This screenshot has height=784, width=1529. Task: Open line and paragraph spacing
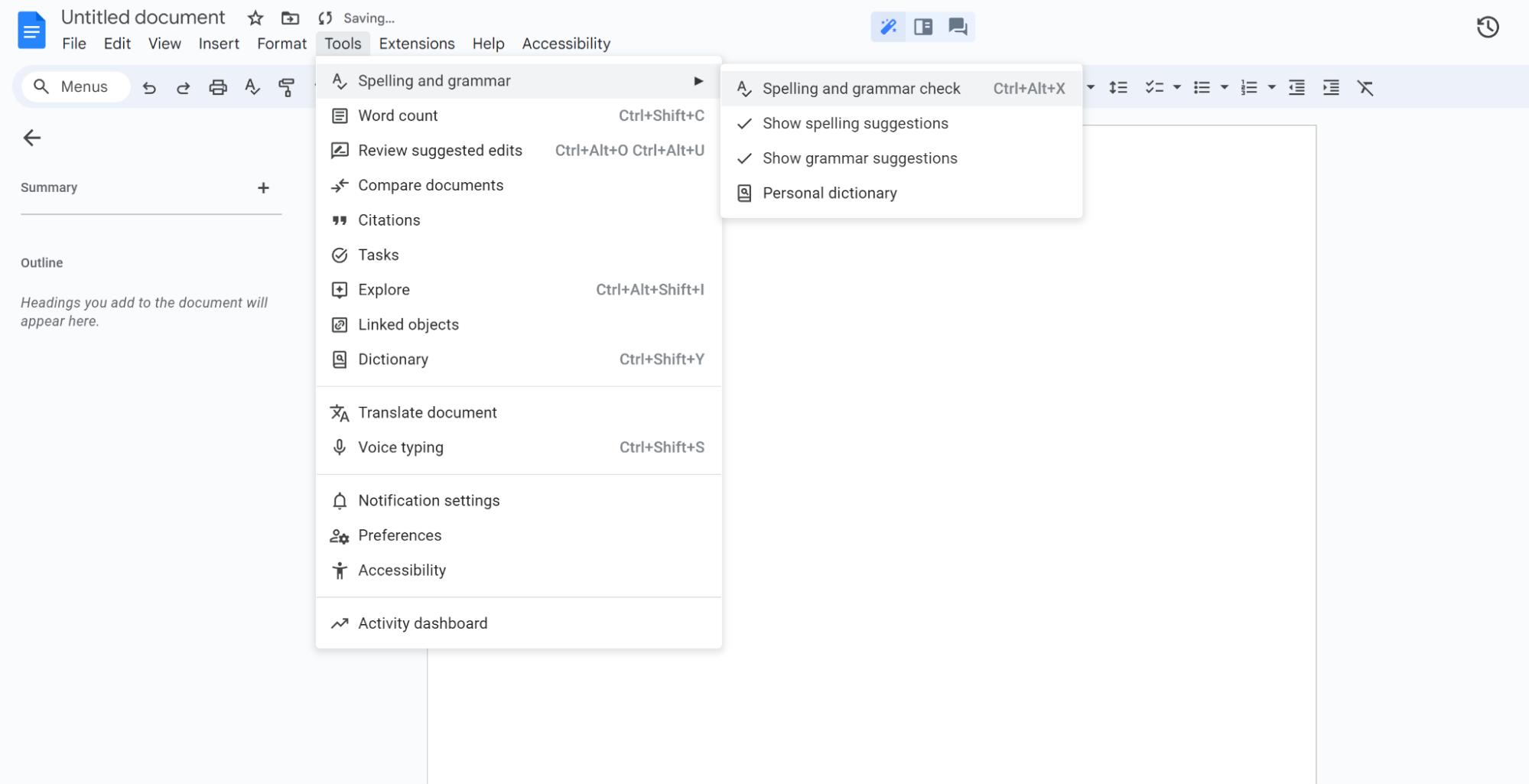(1118, 87)
